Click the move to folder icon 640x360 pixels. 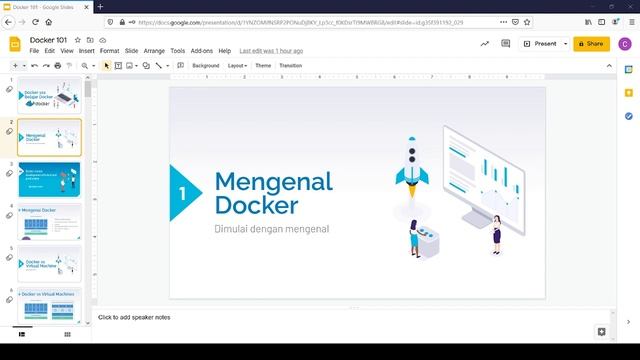point(90,40)
